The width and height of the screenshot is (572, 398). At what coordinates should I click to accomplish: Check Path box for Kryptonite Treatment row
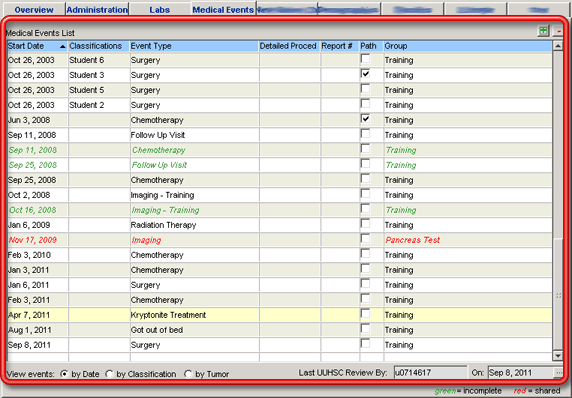click(x=365, y=313)
